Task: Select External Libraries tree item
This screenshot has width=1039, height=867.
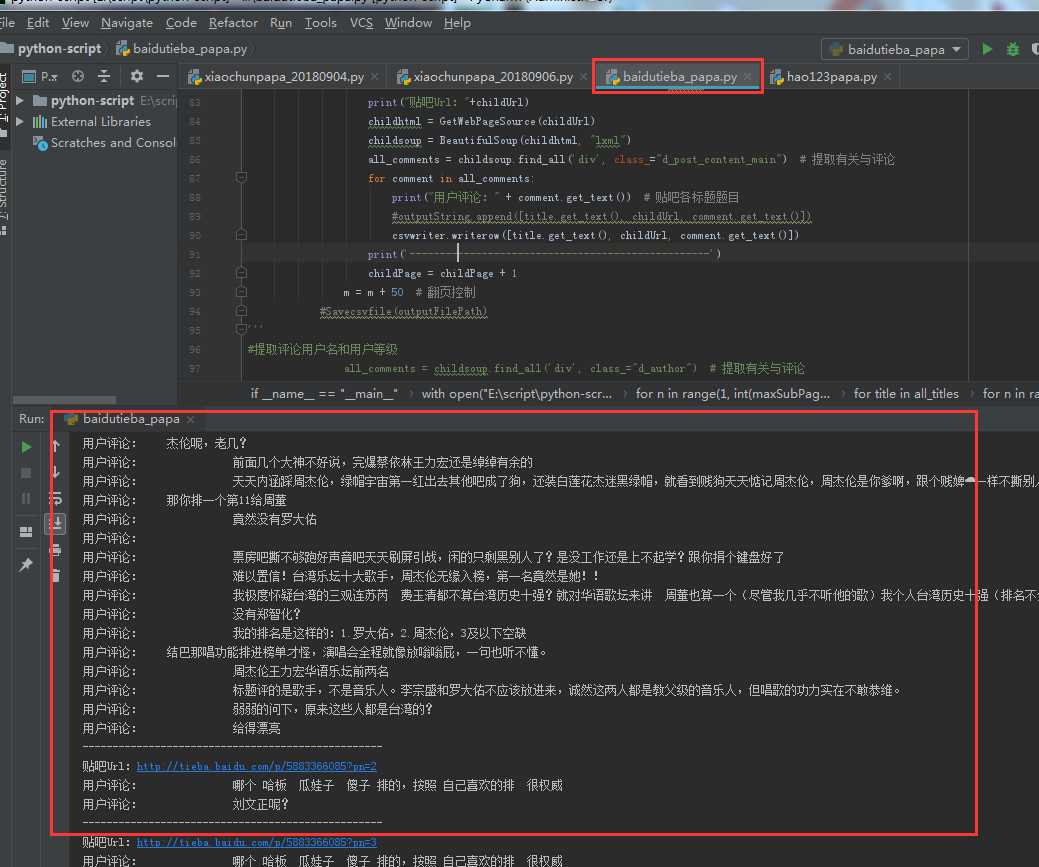Action: pyautogui.click(x=92, y=122)
